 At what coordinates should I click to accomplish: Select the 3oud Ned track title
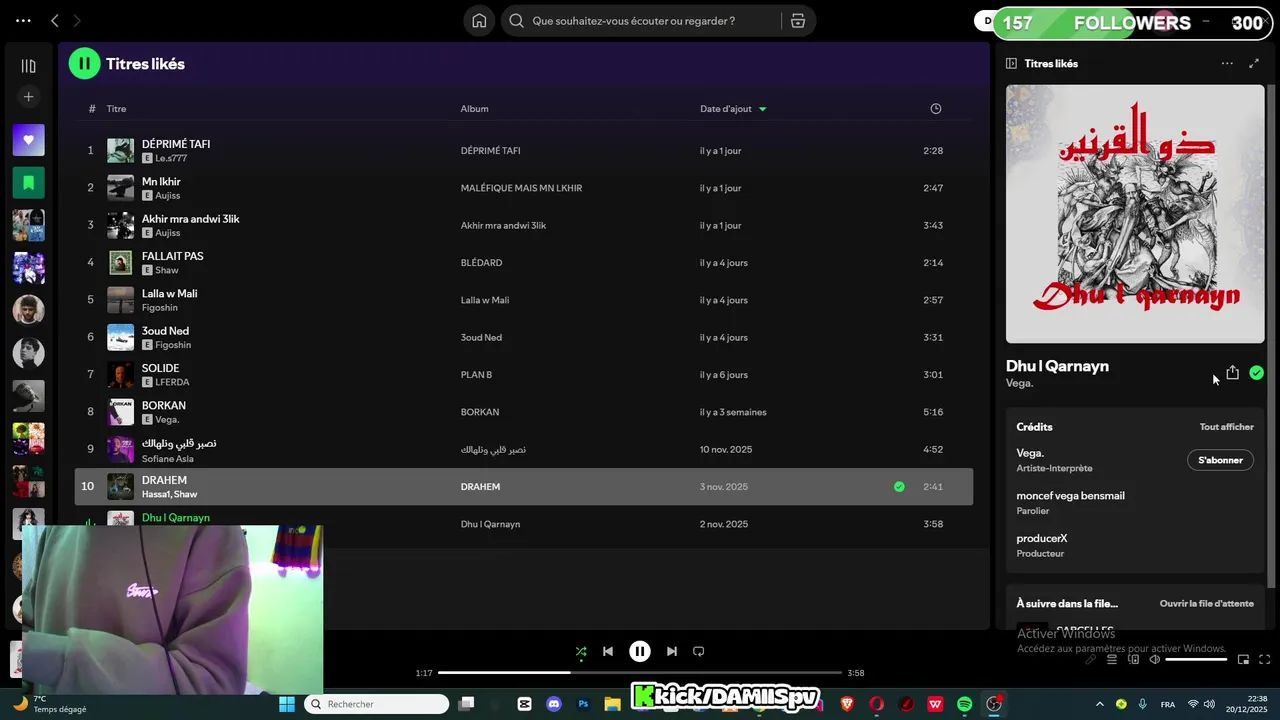click(165, 331)
